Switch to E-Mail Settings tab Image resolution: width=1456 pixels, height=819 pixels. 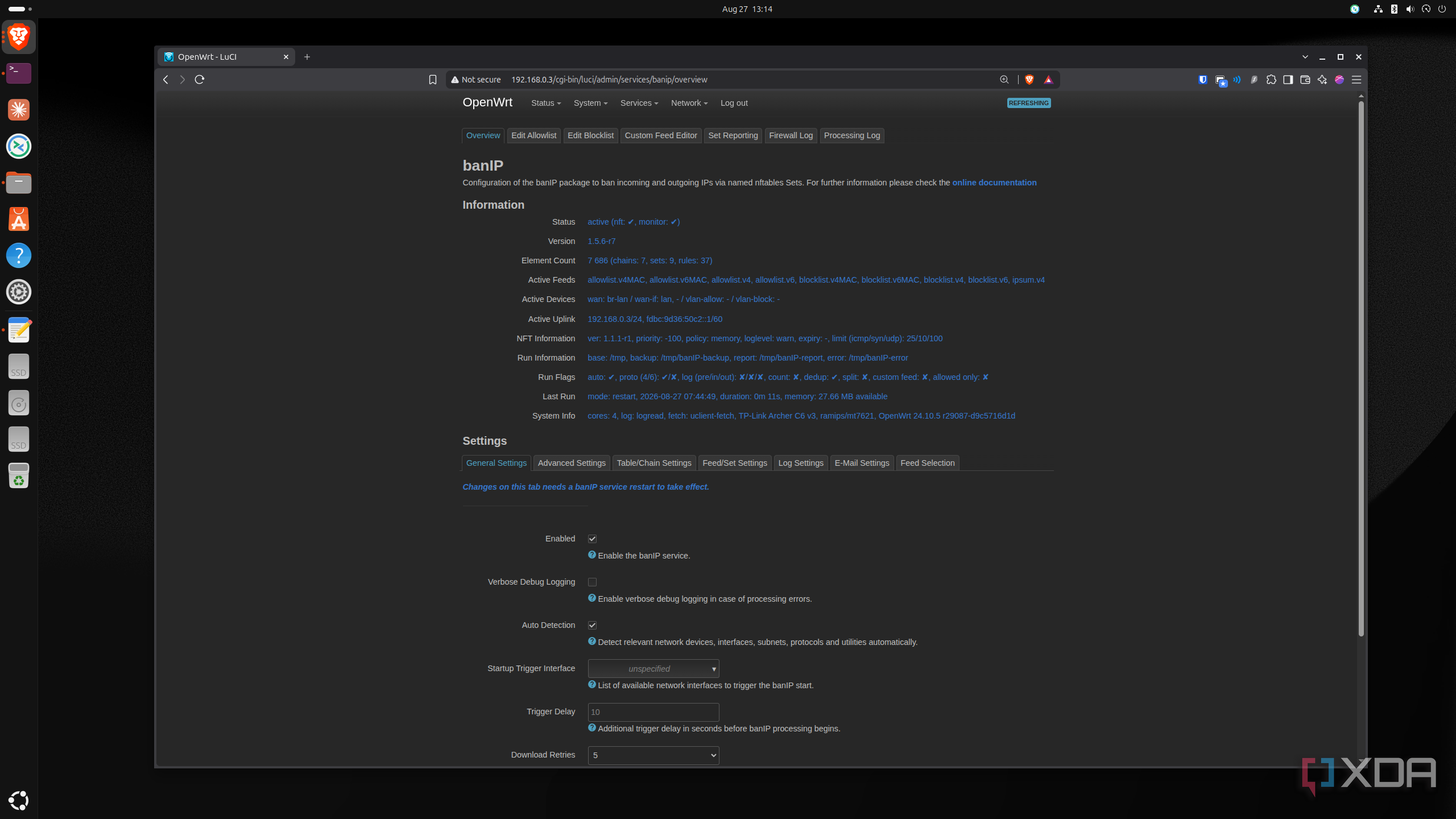point(862,463)
